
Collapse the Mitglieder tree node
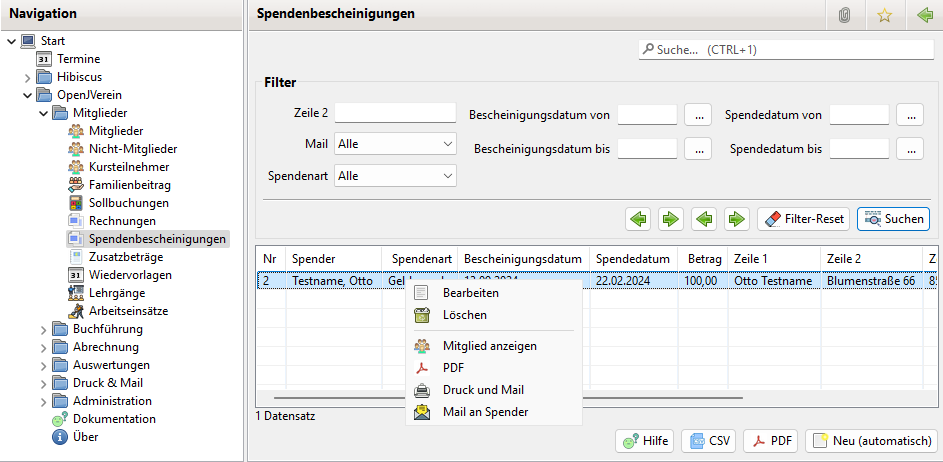tap(43, 113)
